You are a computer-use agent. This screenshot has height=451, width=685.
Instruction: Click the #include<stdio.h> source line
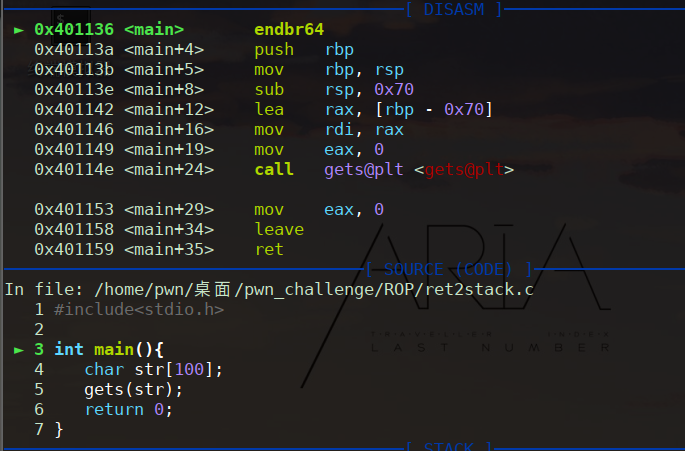pos(138,309)
